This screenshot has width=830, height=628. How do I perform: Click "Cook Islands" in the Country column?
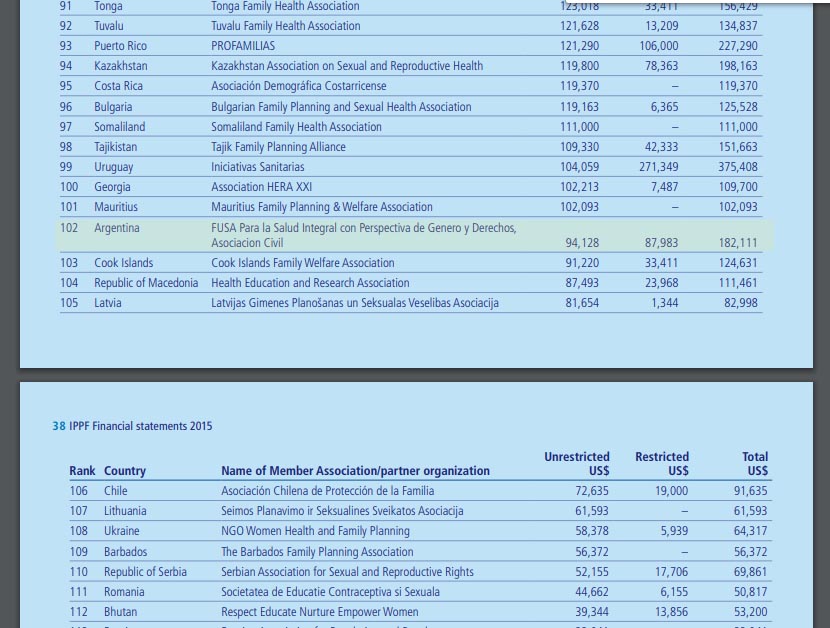point(124,263)
